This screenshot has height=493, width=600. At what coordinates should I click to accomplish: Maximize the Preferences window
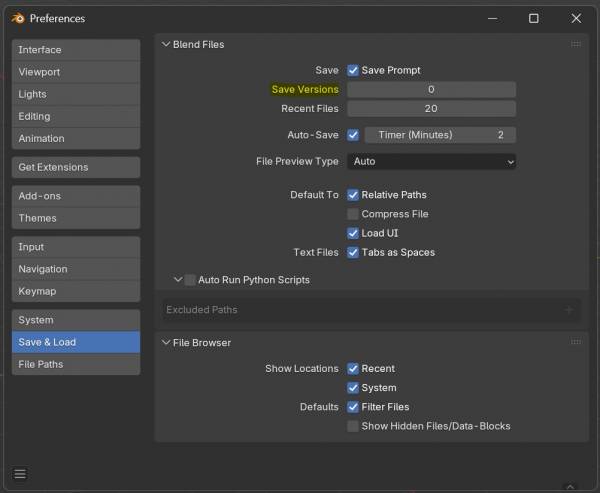pyautogui.click(x=533, y=18)
